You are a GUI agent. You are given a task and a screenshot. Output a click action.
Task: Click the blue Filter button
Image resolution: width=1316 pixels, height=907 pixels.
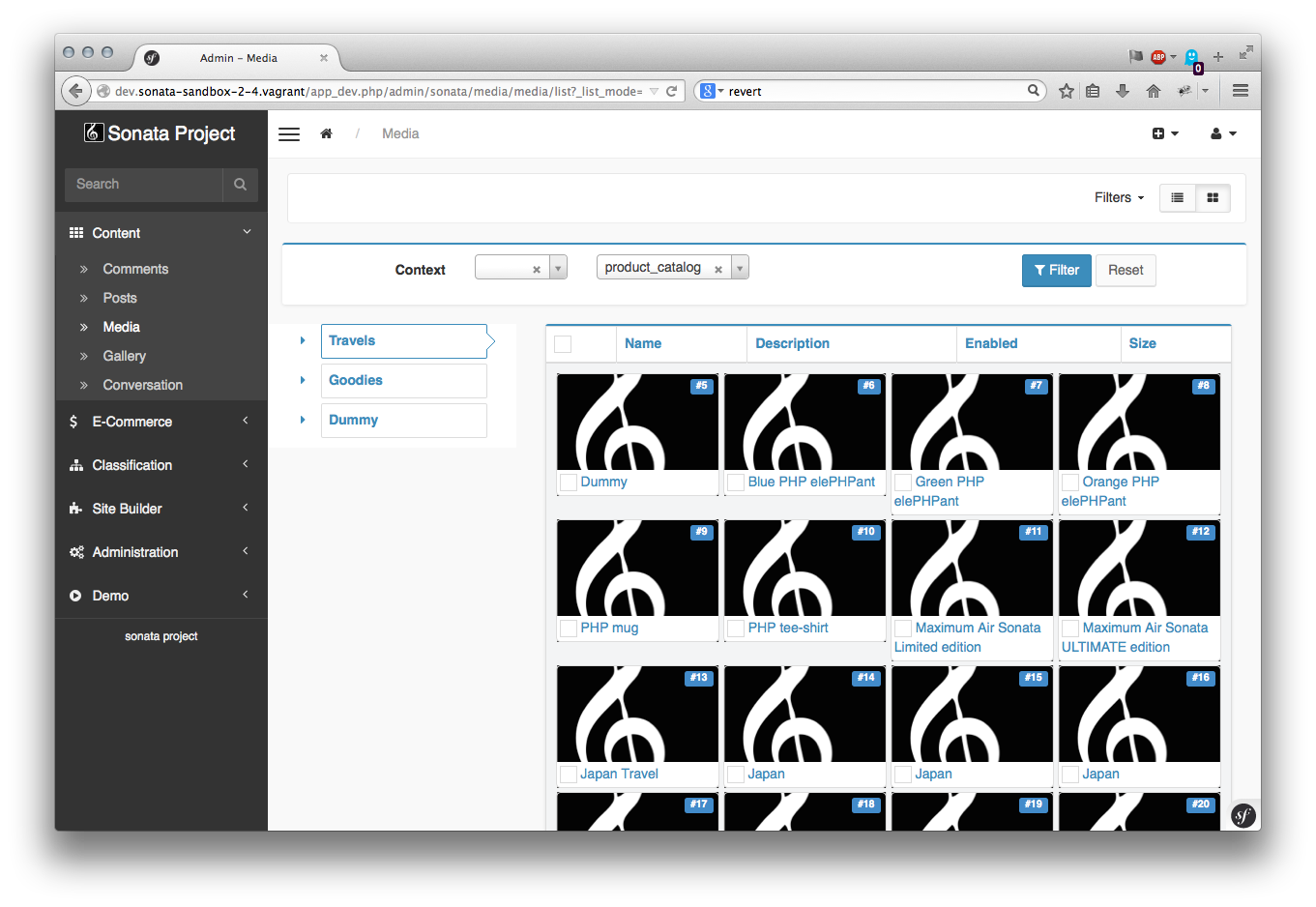click(x=1056, y=271)
